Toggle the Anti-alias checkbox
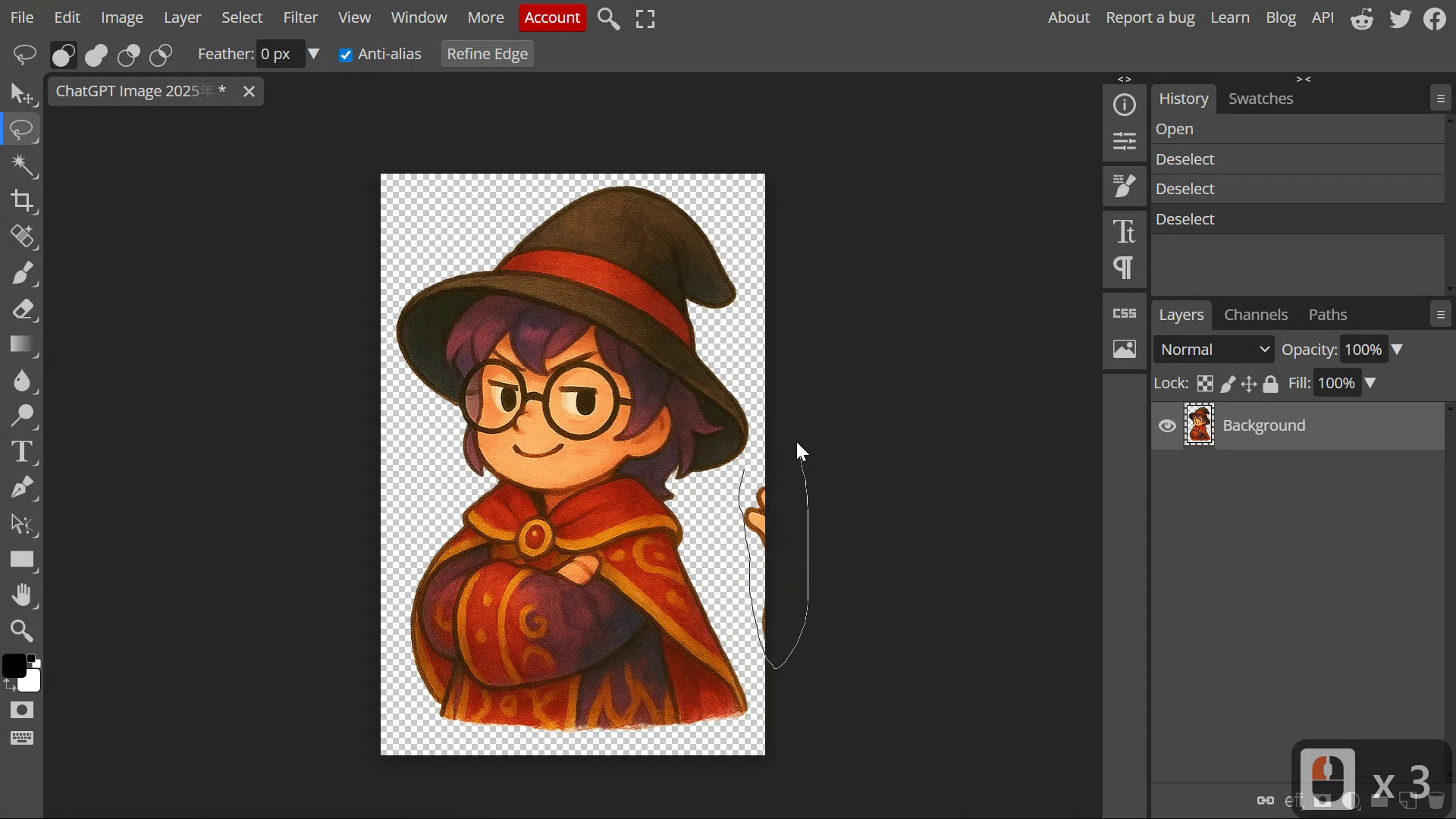 pos(346,55)
